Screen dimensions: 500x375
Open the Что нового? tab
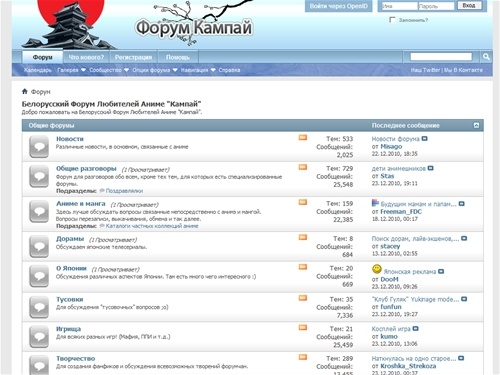86,57
